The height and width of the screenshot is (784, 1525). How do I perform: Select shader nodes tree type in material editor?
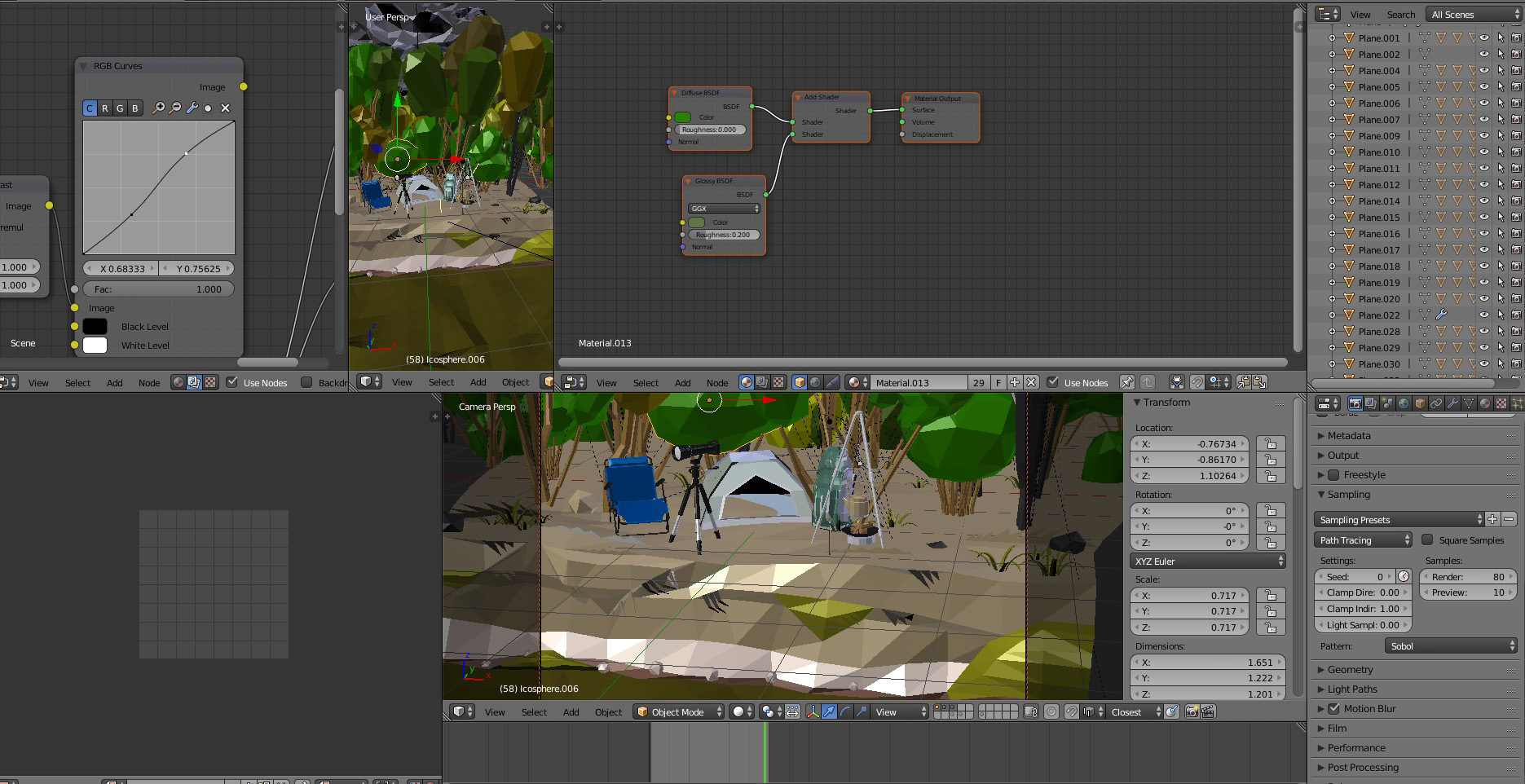click(x=746, y=382)
